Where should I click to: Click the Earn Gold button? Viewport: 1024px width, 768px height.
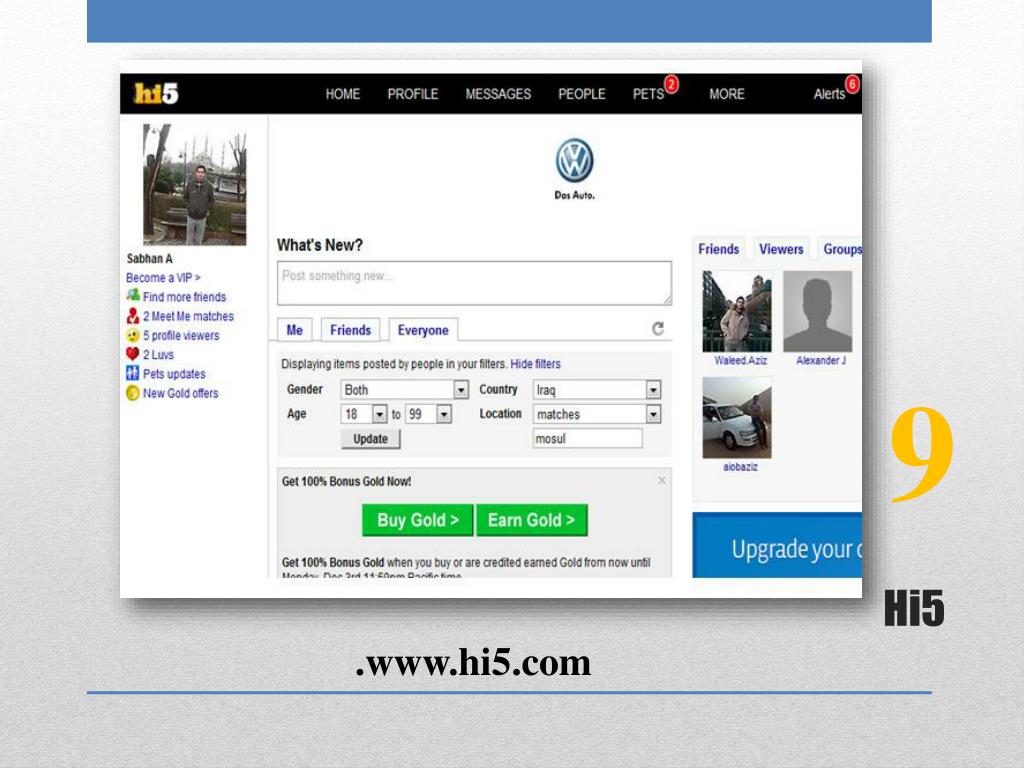[532, 520]
